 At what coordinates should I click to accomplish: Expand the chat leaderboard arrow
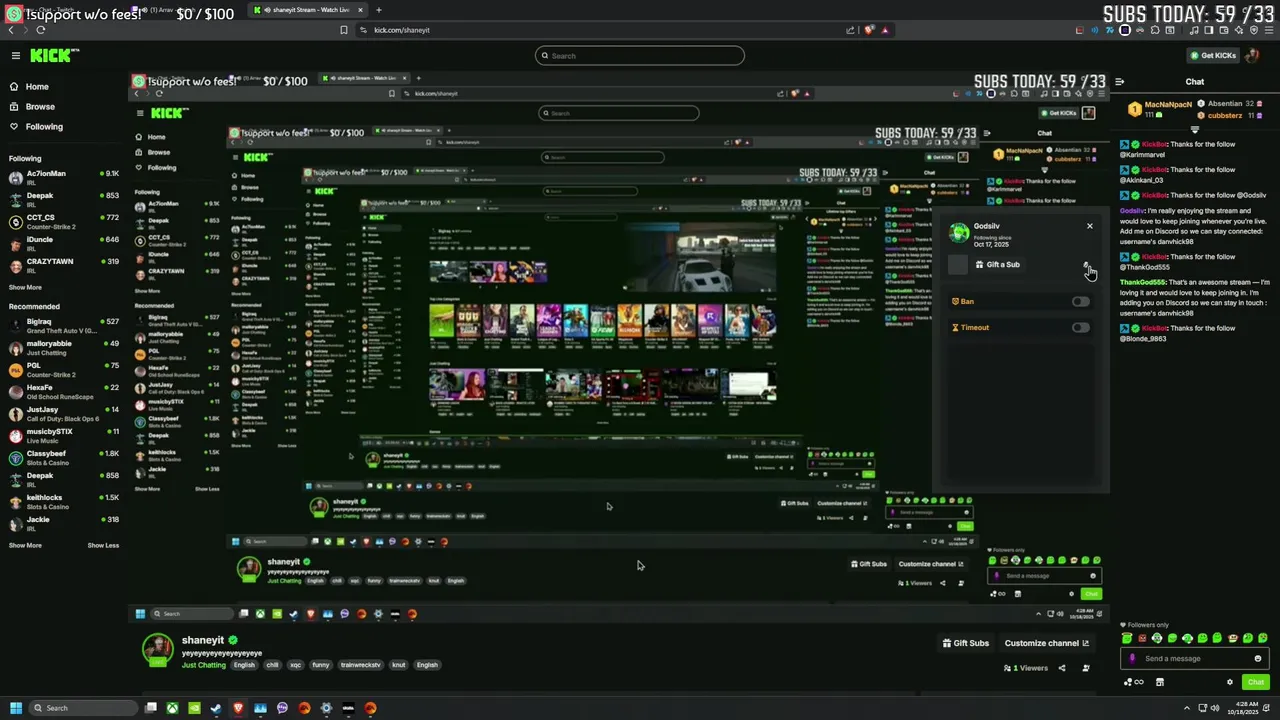tap(1195, 129)
